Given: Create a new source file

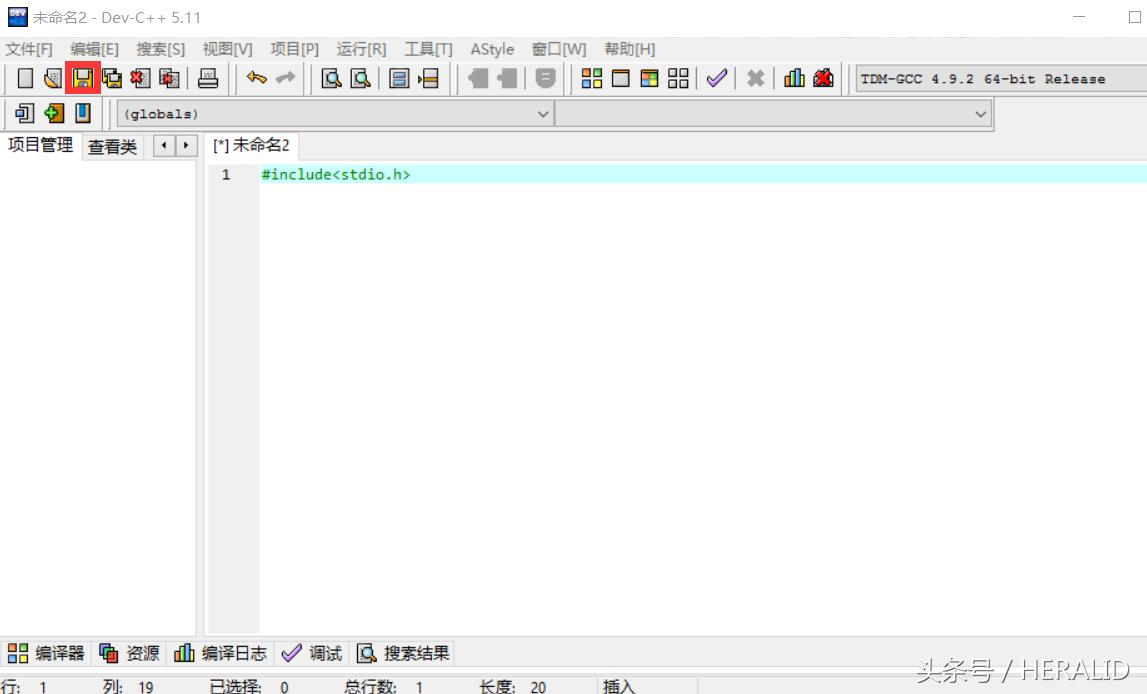Looking at the screenshot, I should click(x=25, y=78).
